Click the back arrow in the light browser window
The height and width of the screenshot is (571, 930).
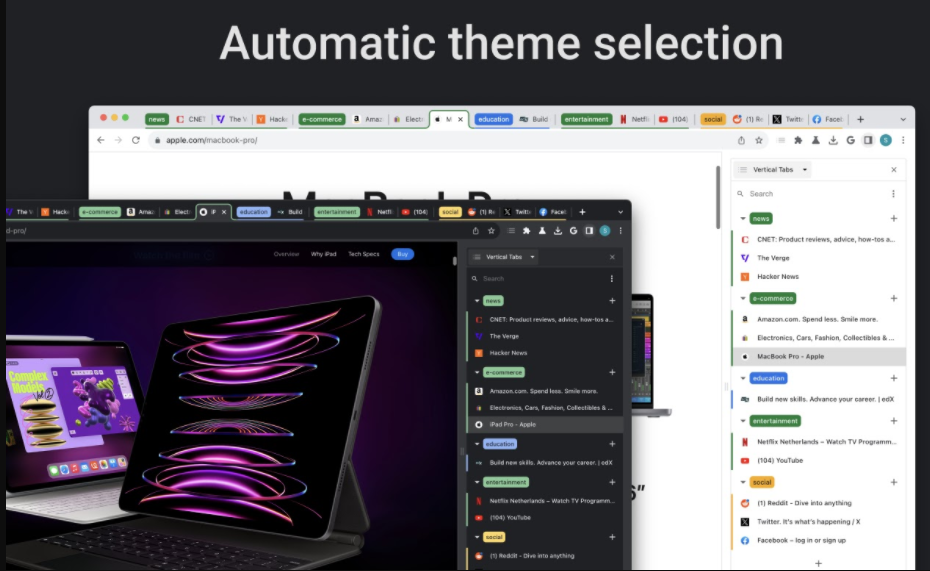tap(101, 140)
